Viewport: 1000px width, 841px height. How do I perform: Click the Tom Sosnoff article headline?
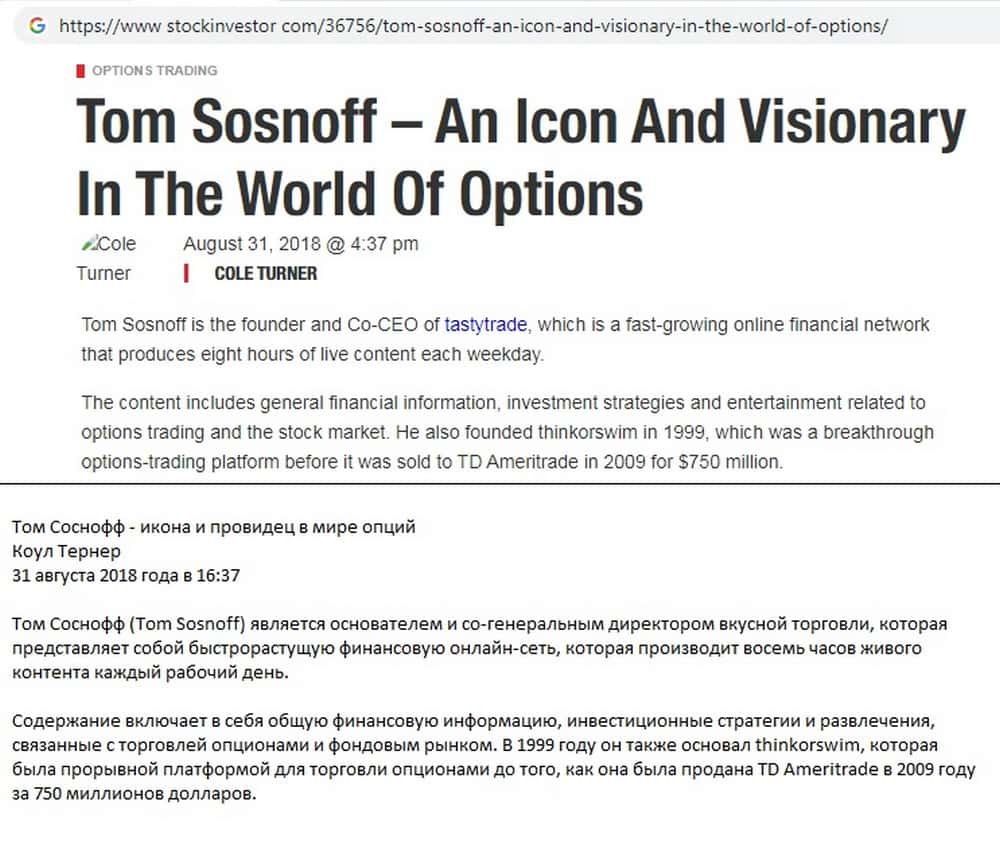coord(520,157)
